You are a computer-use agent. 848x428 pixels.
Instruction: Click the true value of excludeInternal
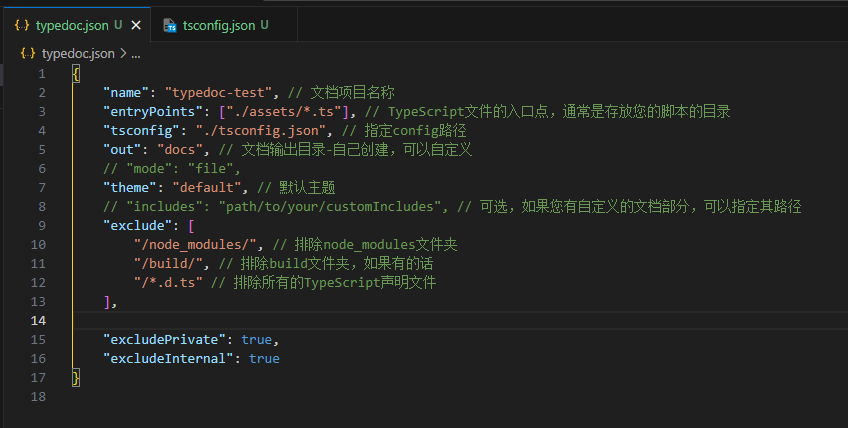[x=264, y=358]
